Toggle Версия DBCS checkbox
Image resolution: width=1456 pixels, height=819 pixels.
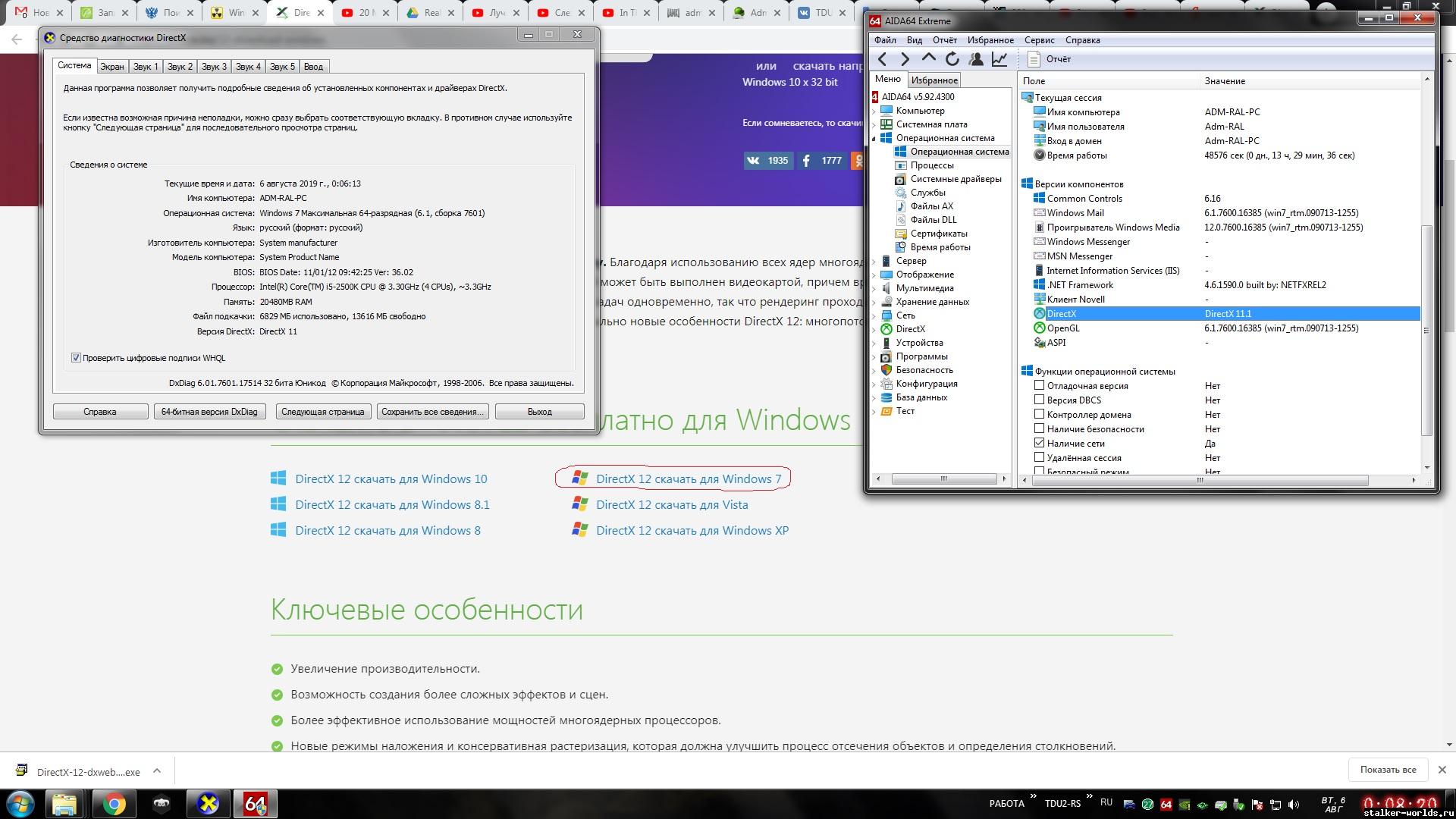1039,400
